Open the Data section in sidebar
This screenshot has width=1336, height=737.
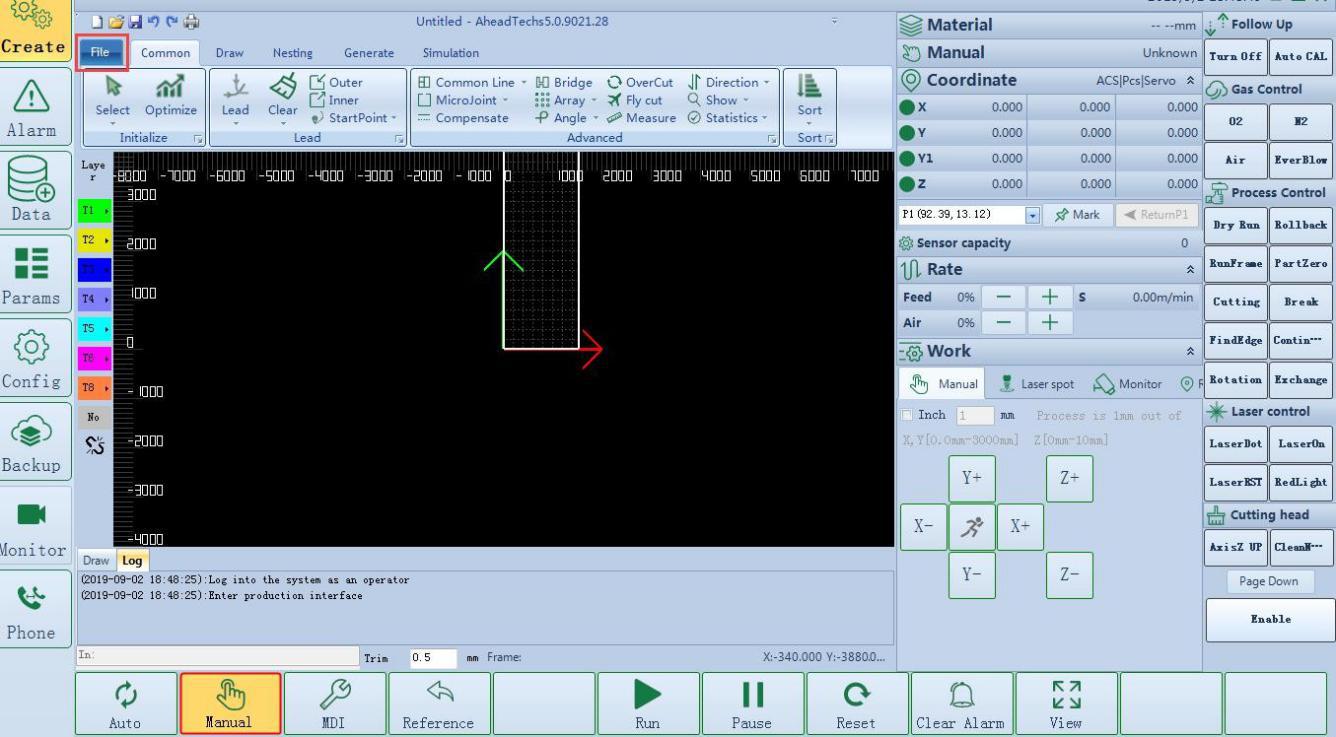pos(33,189)
